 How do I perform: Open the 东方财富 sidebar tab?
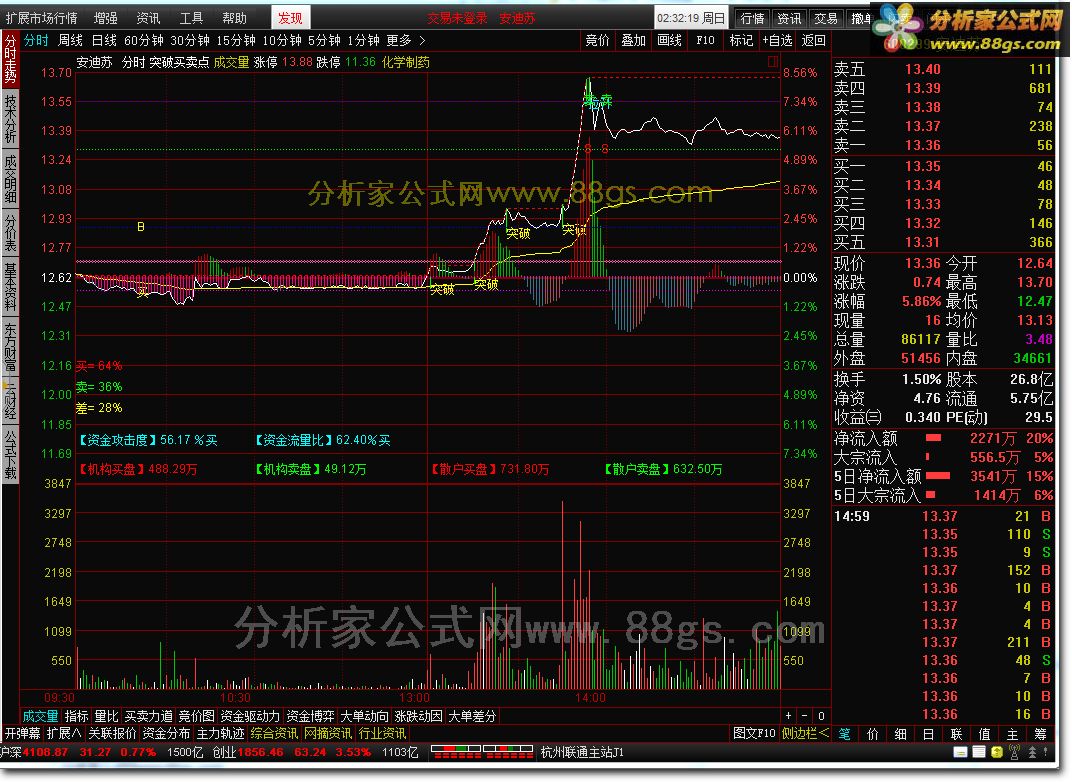coord(10,346)
